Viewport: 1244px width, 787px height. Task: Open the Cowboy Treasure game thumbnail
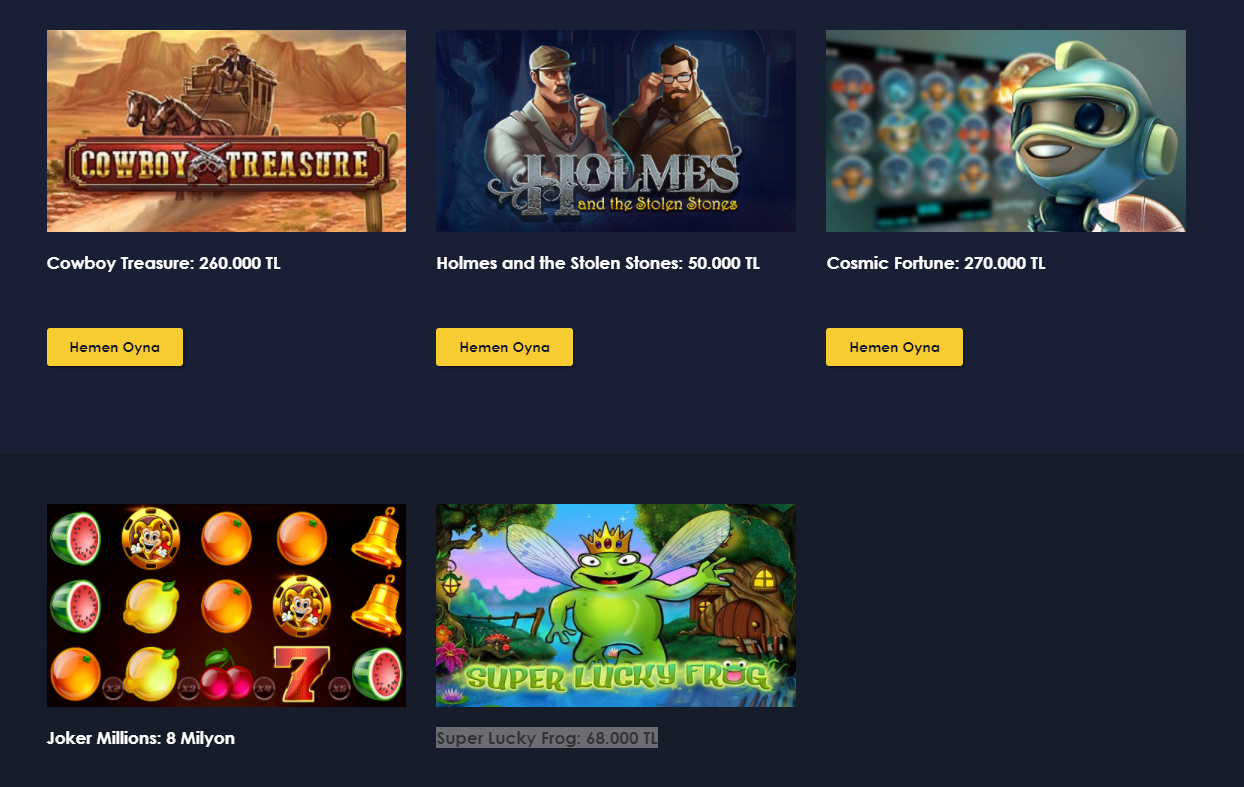click(226, 131)
